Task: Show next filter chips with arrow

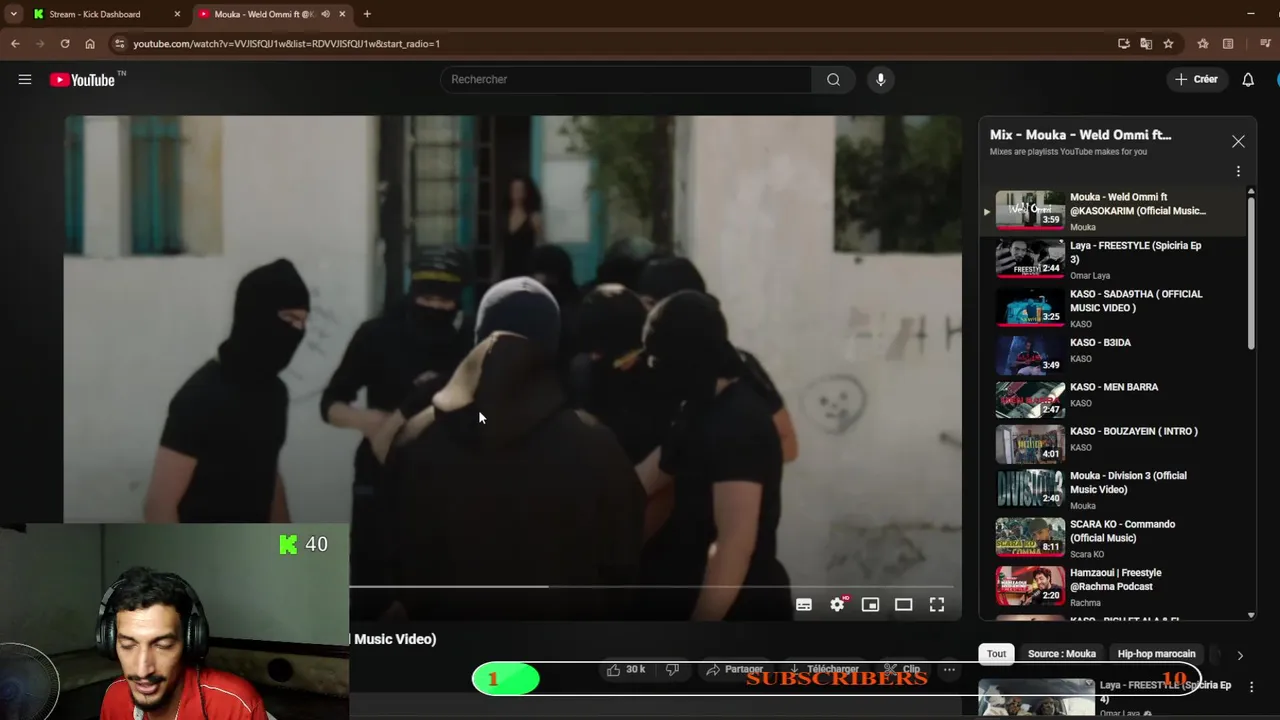Action: tap(1240, 655)
